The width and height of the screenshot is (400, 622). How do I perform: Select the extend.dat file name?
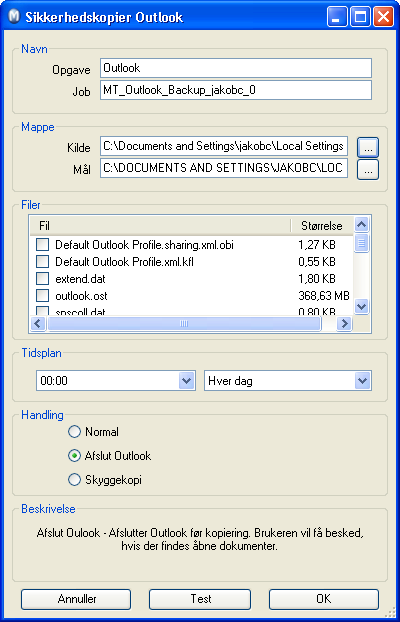pyautogui.click(x=80, y=279)
